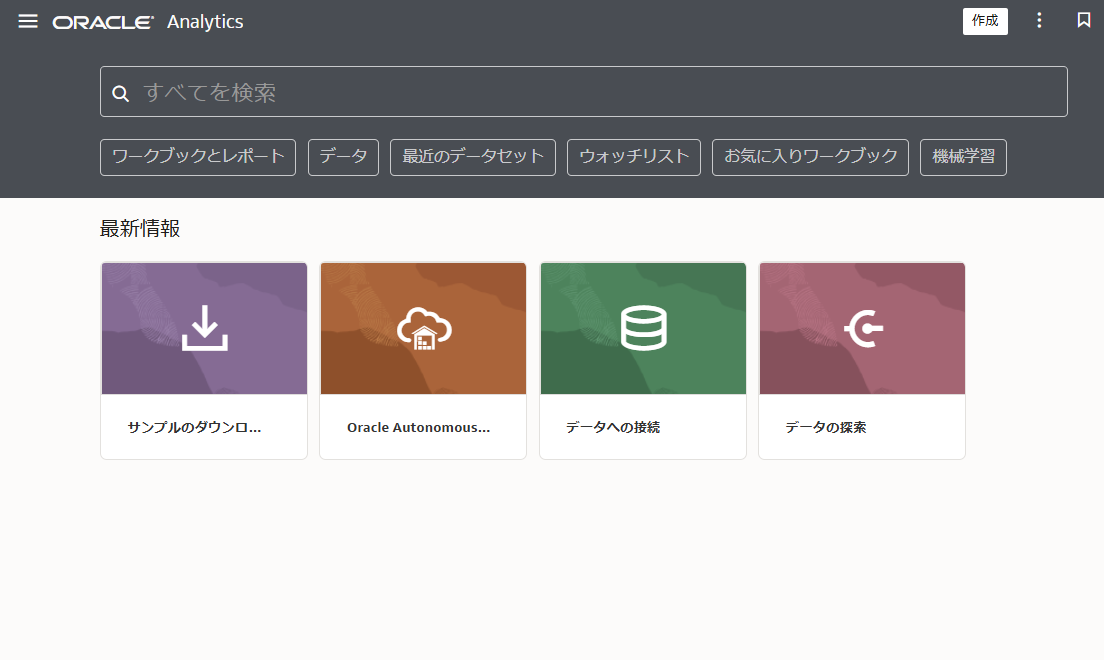
Task: Click the 最新情報 section heading
Action: [x=139, y=228]
